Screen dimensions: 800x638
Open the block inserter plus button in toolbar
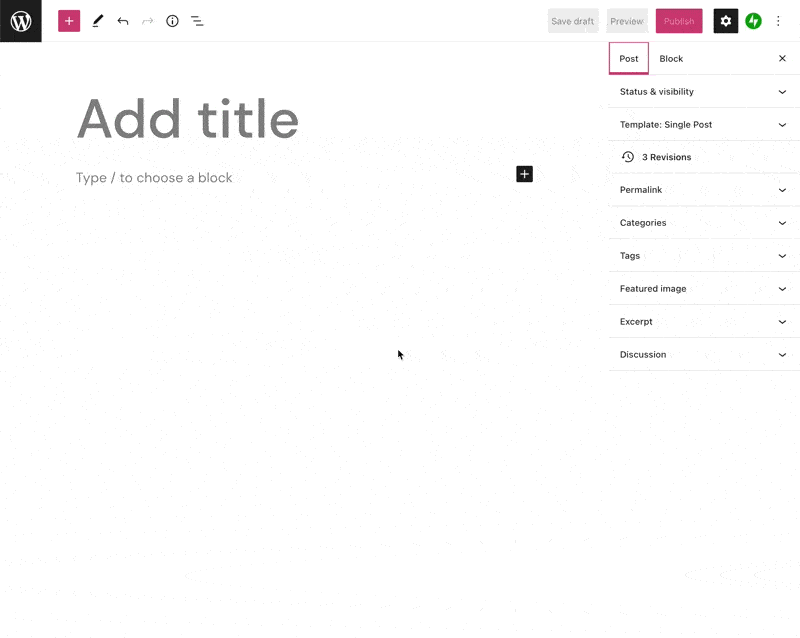[69, 21]
